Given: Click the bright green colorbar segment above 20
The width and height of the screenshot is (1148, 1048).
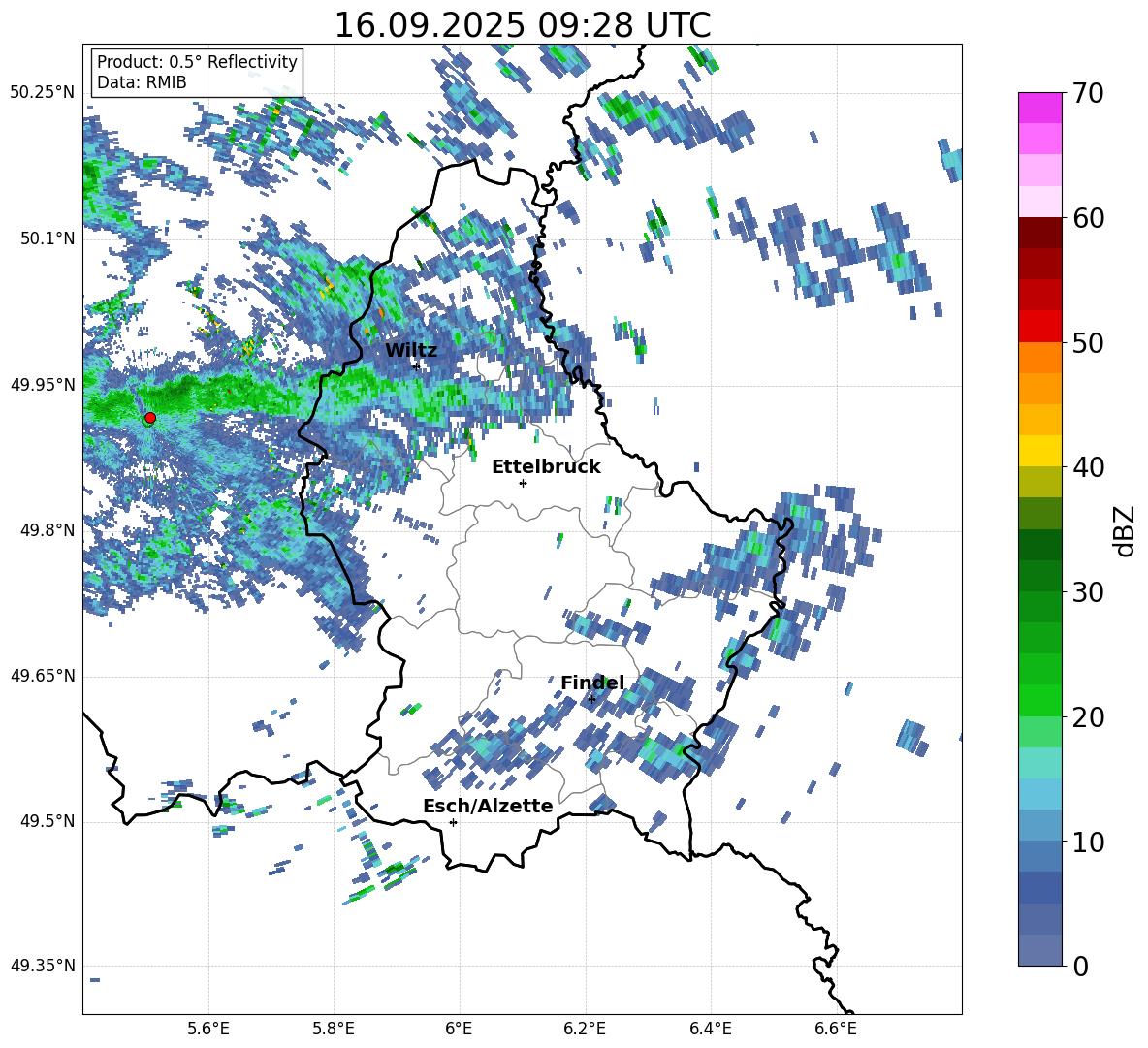Looking at the screenshot, I should pyautogui.click(x=1039, y=700).
